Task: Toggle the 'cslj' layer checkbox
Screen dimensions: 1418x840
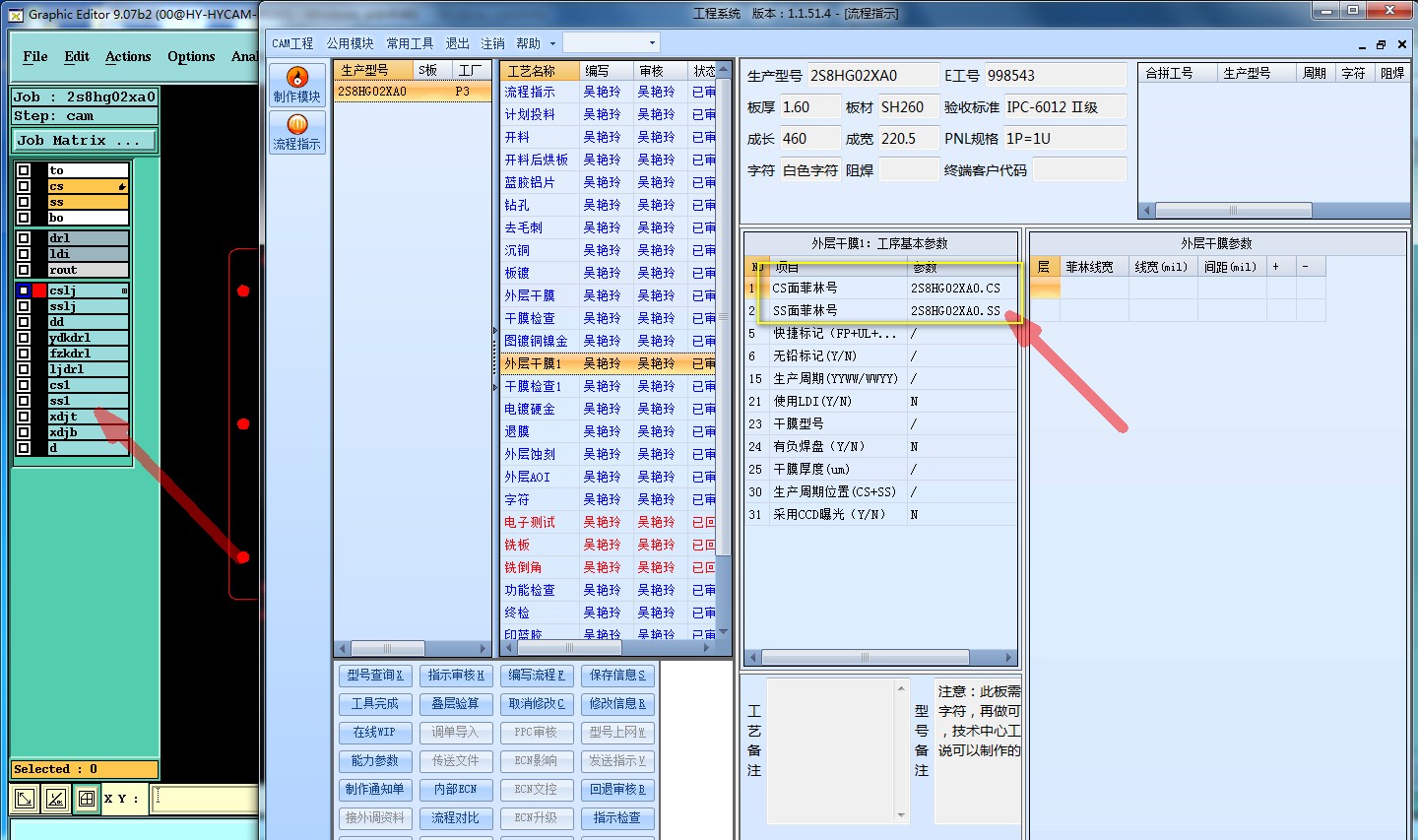Action: [x=24, y=291]
